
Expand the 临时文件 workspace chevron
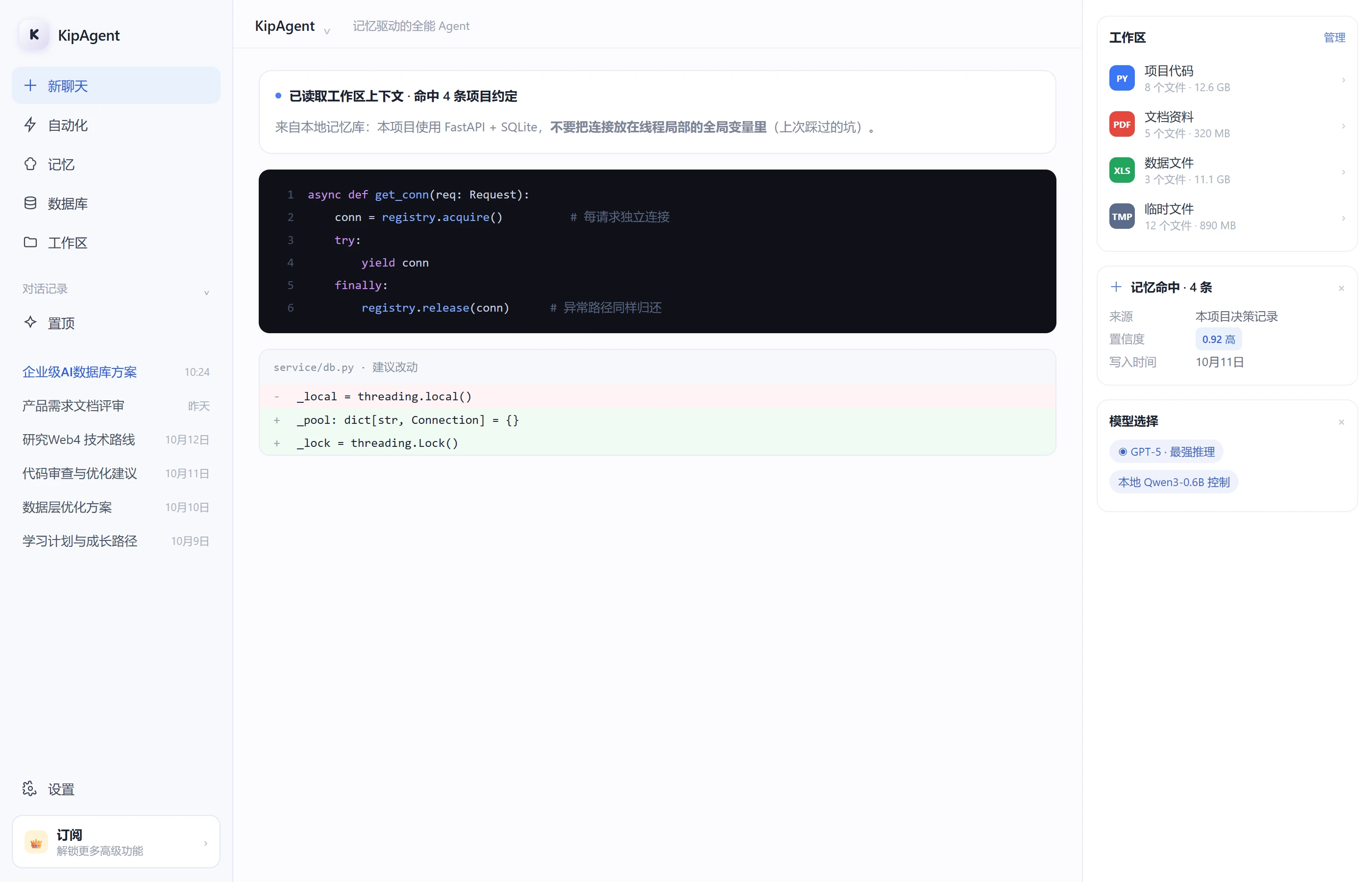tap(1343, 218)
